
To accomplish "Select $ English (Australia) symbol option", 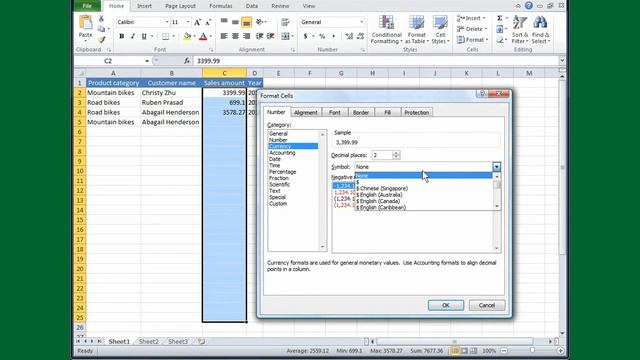I will coord(379,195).
